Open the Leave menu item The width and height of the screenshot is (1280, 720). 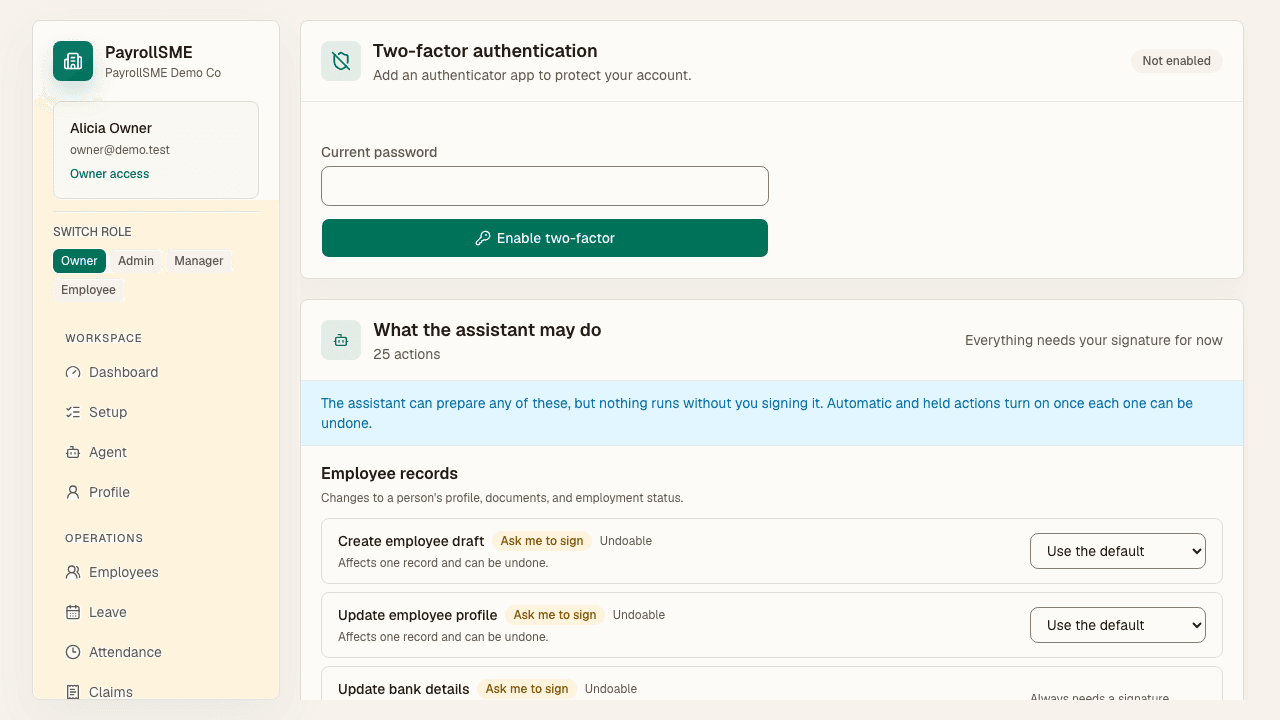(x=156, y=612)
